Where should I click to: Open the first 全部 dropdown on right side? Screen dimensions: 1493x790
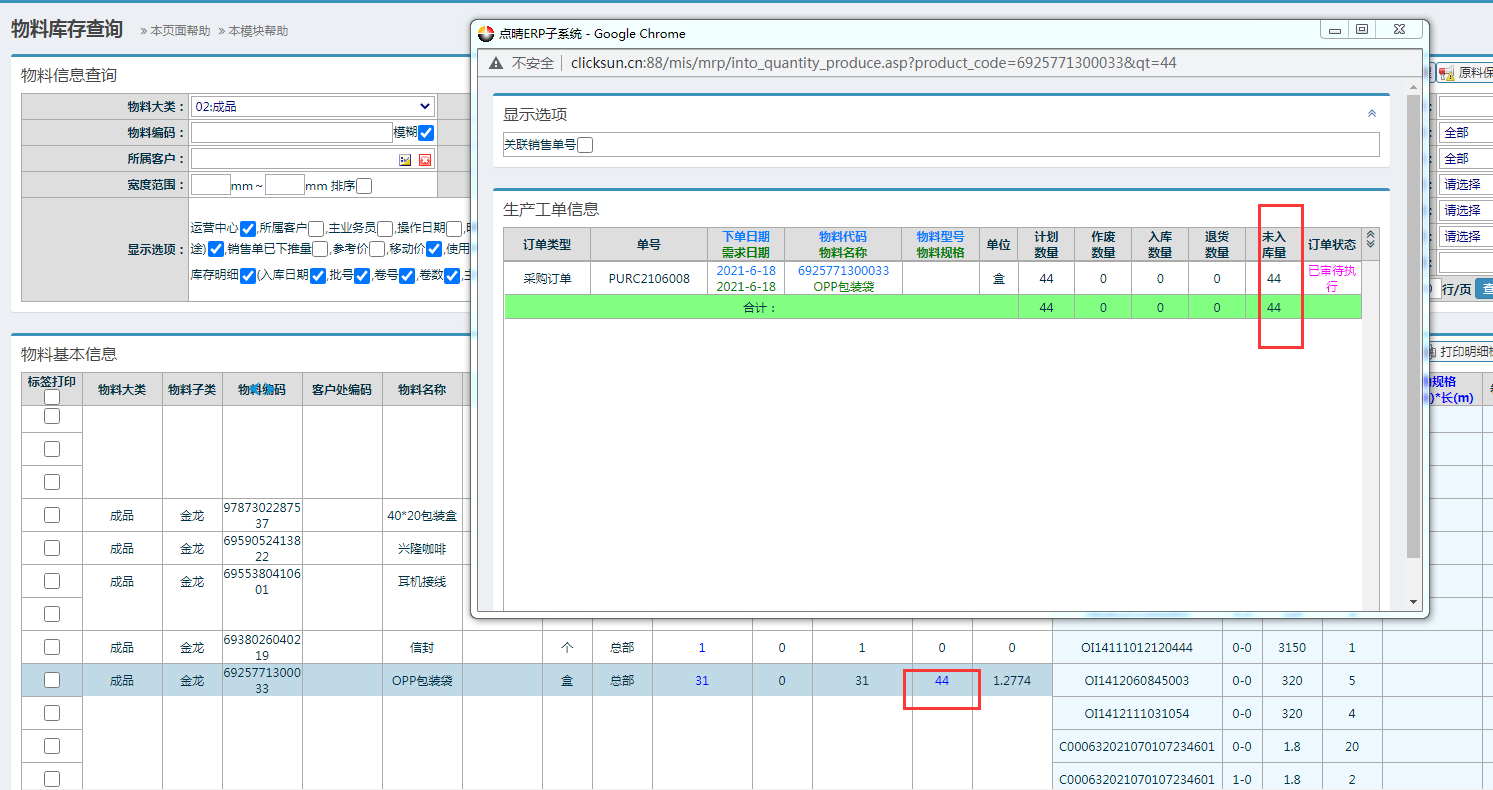(1465, 132)
